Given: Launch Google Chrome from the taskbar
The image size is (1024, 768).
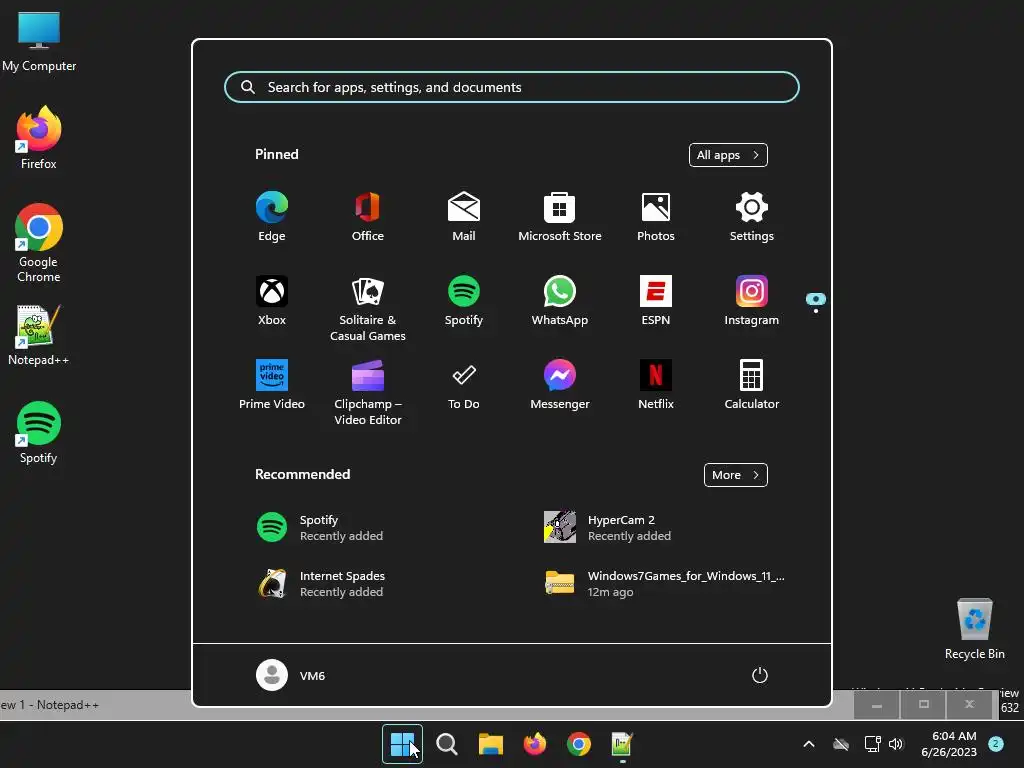Looking at the screenshot, I should 579,744.
